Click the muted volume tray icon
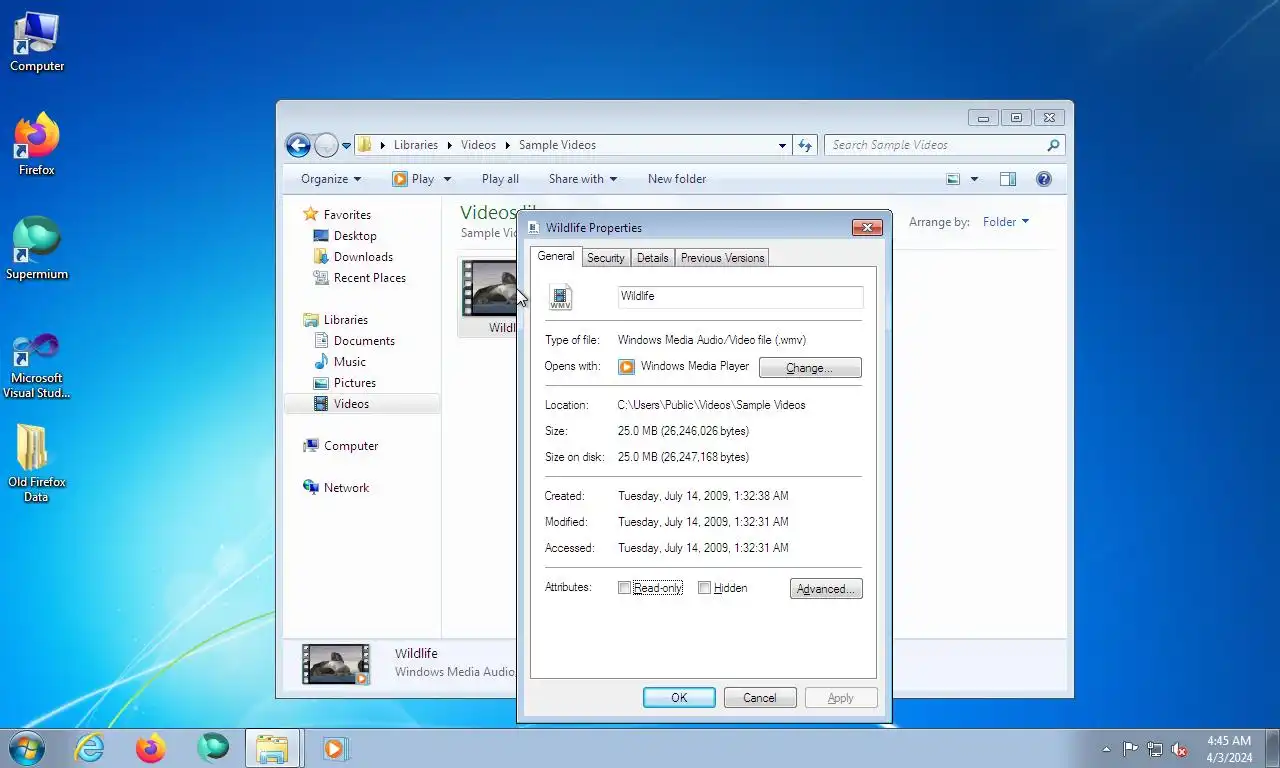Screen dimensions: 1280x768 (x=1179, y=749)
